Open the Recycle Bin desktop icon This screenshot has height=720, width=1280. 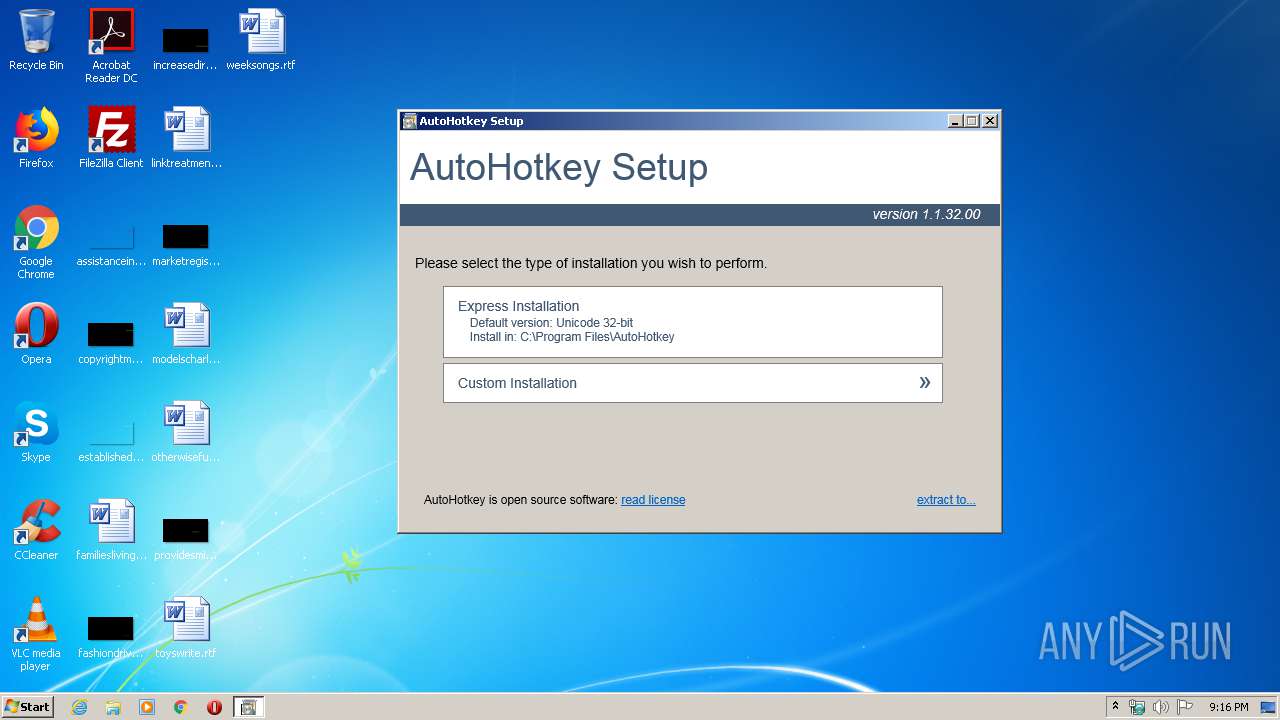point(36,40)
